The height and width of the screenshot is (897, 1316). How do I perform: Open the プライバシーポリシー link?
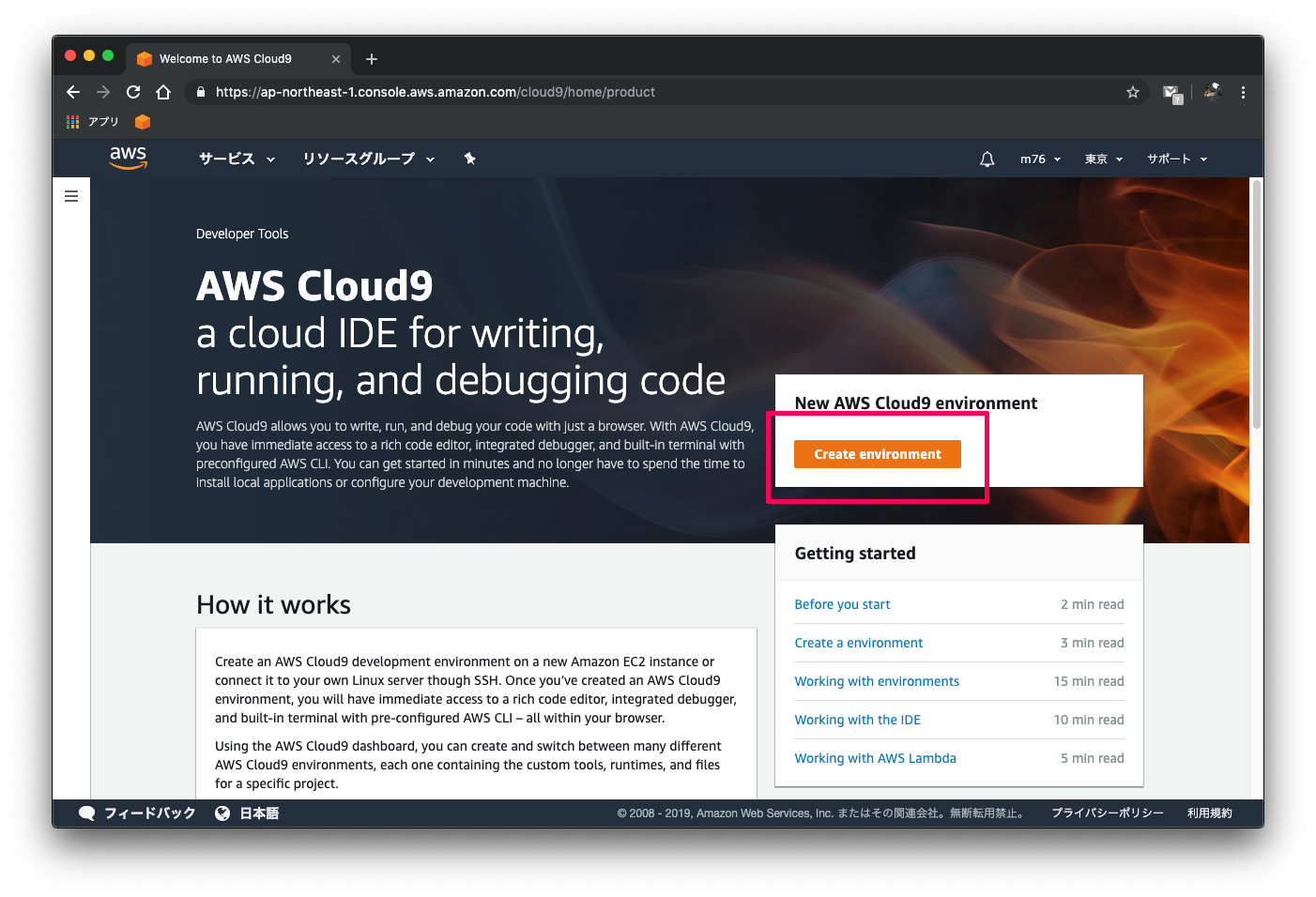tap(1108, 813)
